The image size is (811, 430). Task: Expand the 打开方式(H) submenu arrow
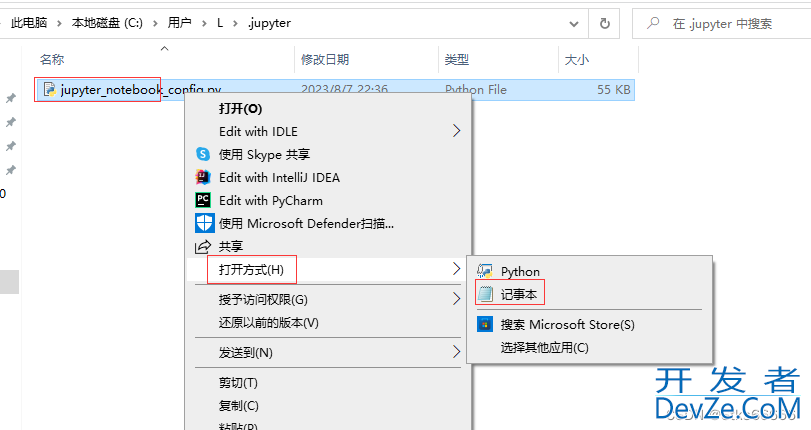[x=456, y=269]
